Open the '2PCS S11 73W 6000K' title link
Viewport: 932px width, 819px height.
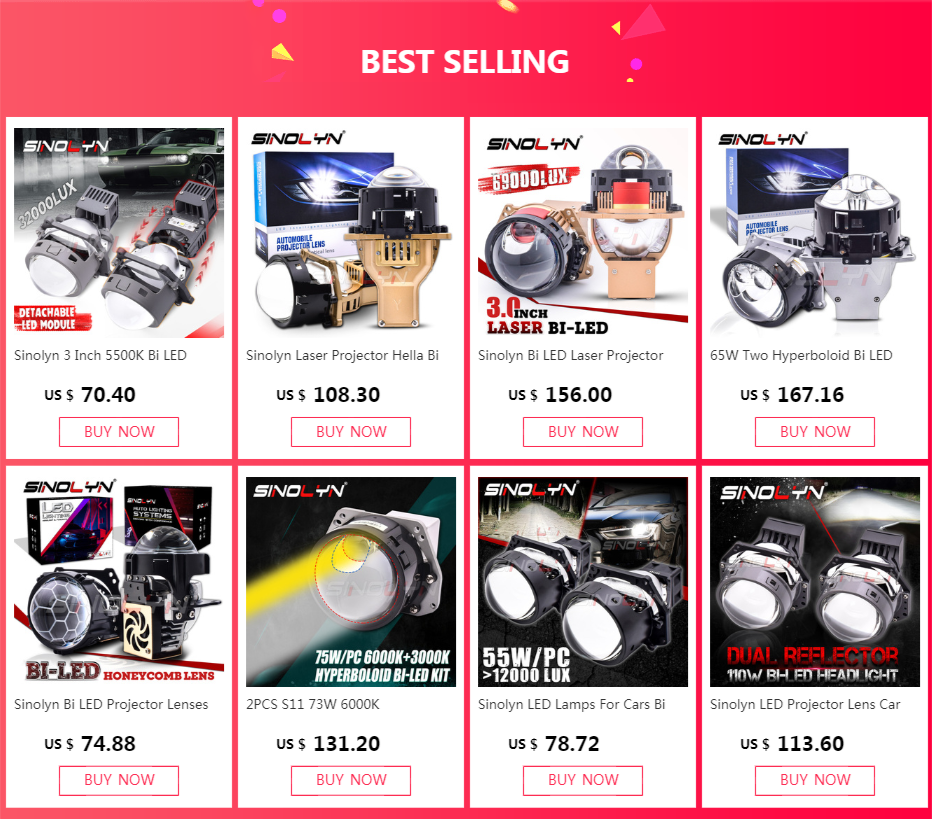click(313, 704)
